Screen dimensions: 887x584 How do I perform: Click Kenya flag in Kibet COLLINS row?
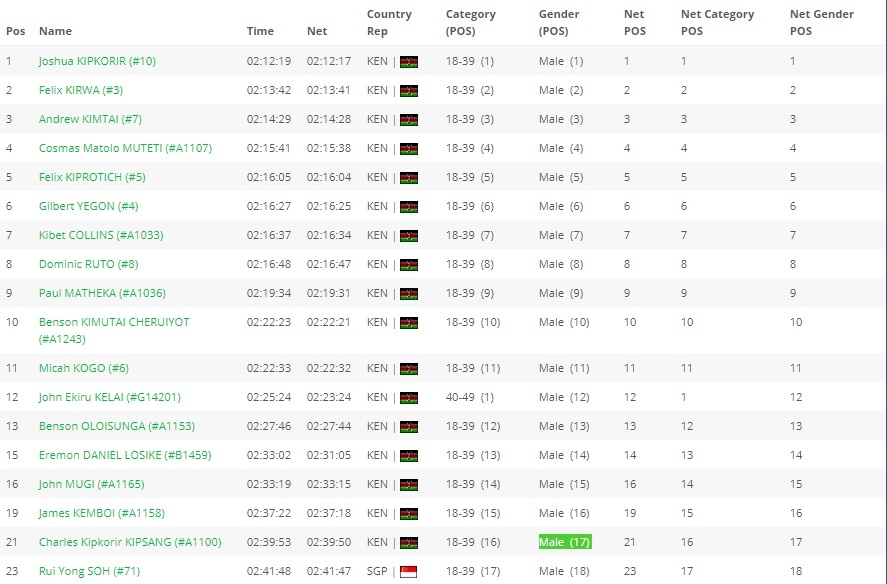tap(409, 235)
